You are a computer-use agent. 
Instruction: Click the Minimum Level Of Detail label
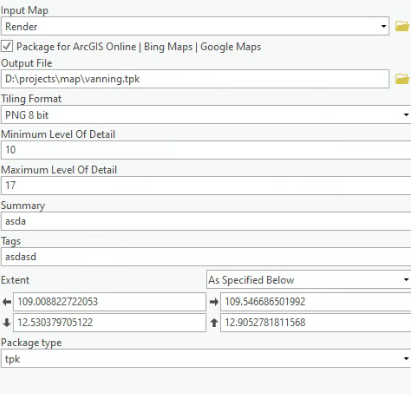[x=58, y=134]
